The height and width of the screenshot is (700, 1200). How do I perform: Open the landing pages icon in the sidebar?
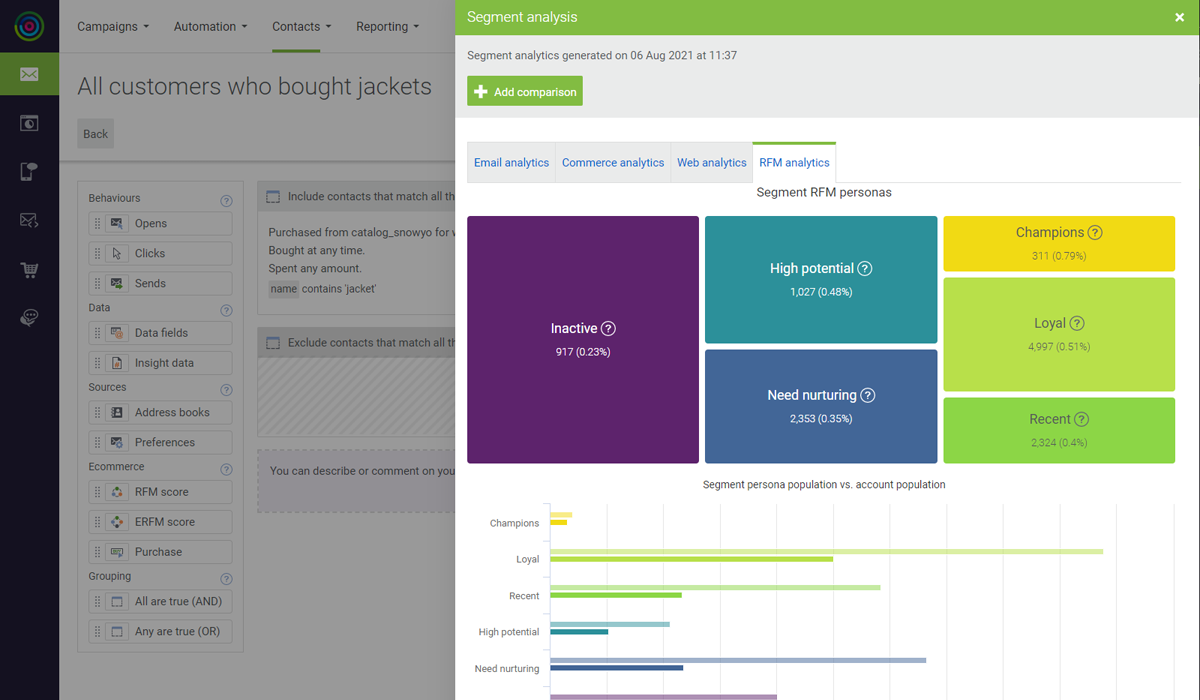click(28, 122)
